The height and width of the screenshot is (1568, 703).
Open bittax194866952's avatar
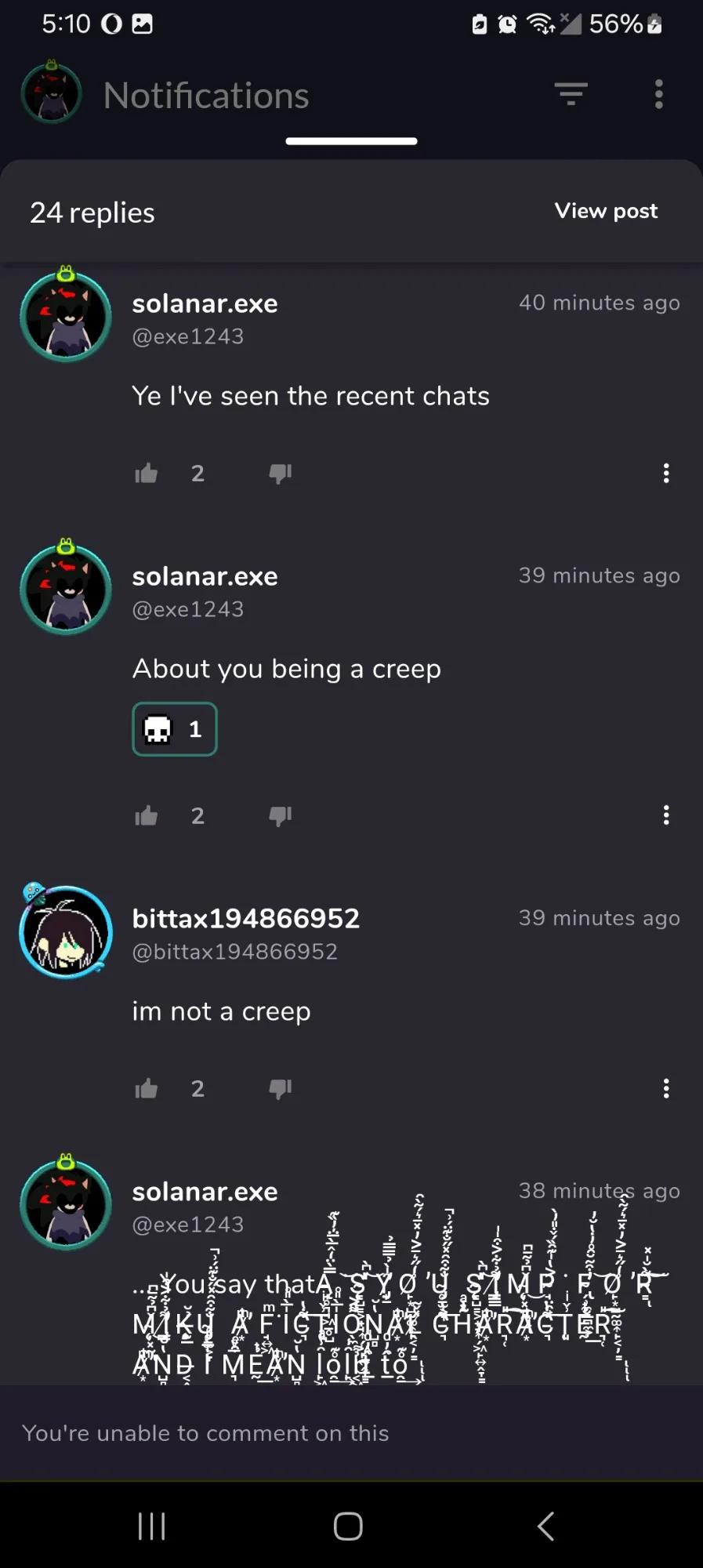(66, 931)
